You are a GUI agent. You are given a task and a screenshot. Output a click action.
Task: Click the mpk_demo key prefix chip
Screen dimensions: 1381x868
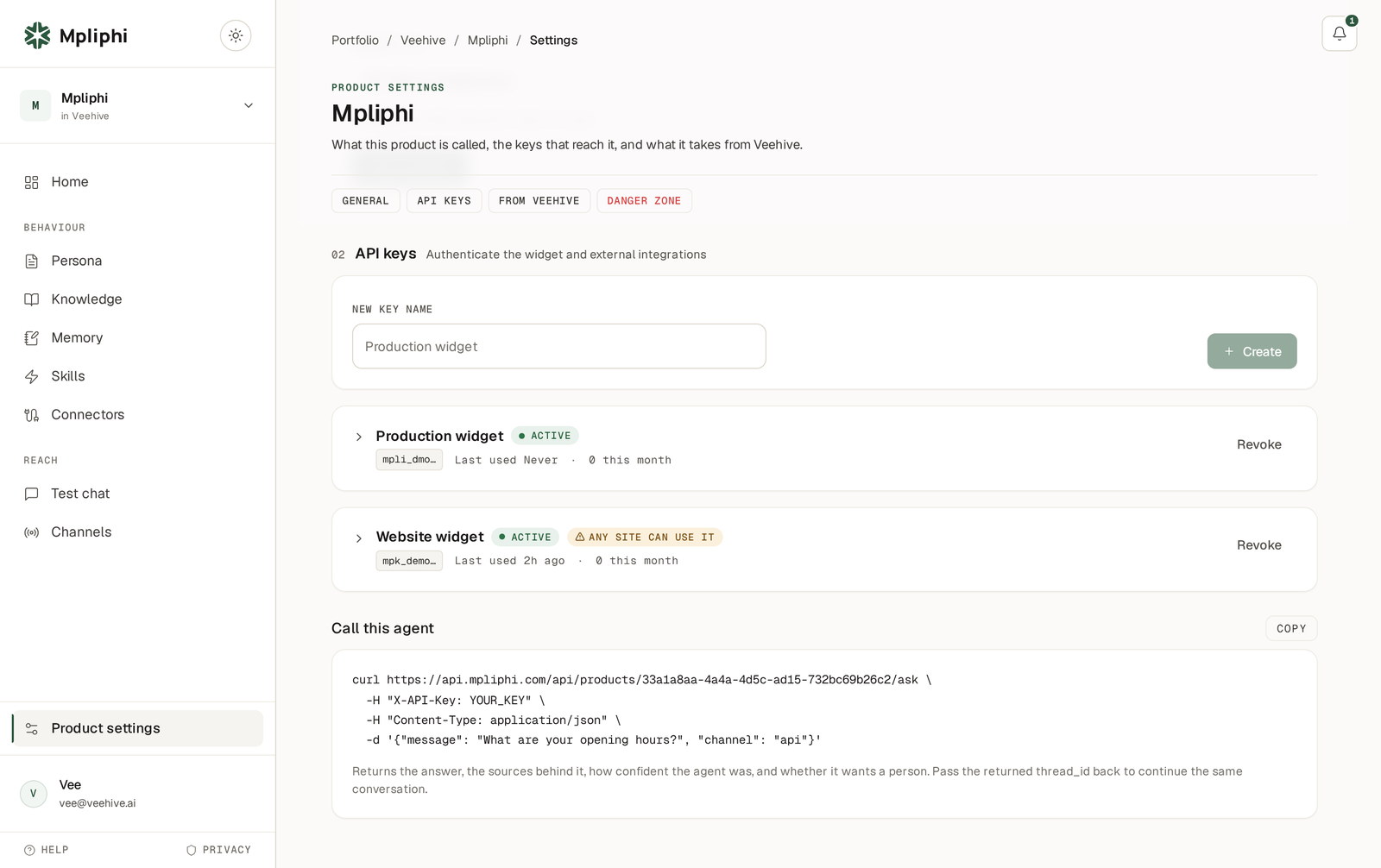(x=409, y=561)
